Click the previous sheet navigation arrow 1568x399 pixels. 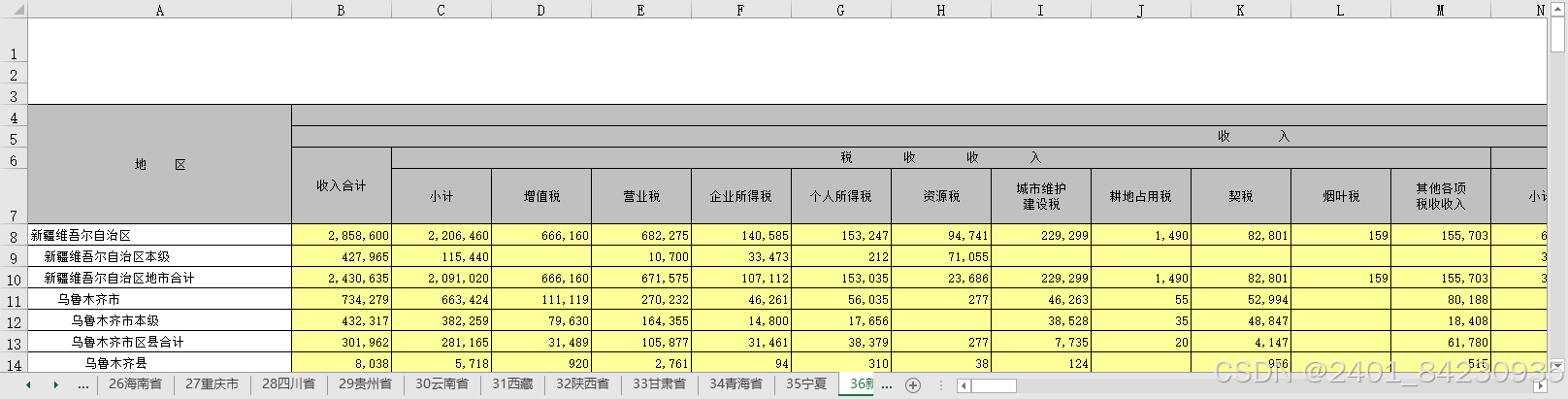coord(28,385)
